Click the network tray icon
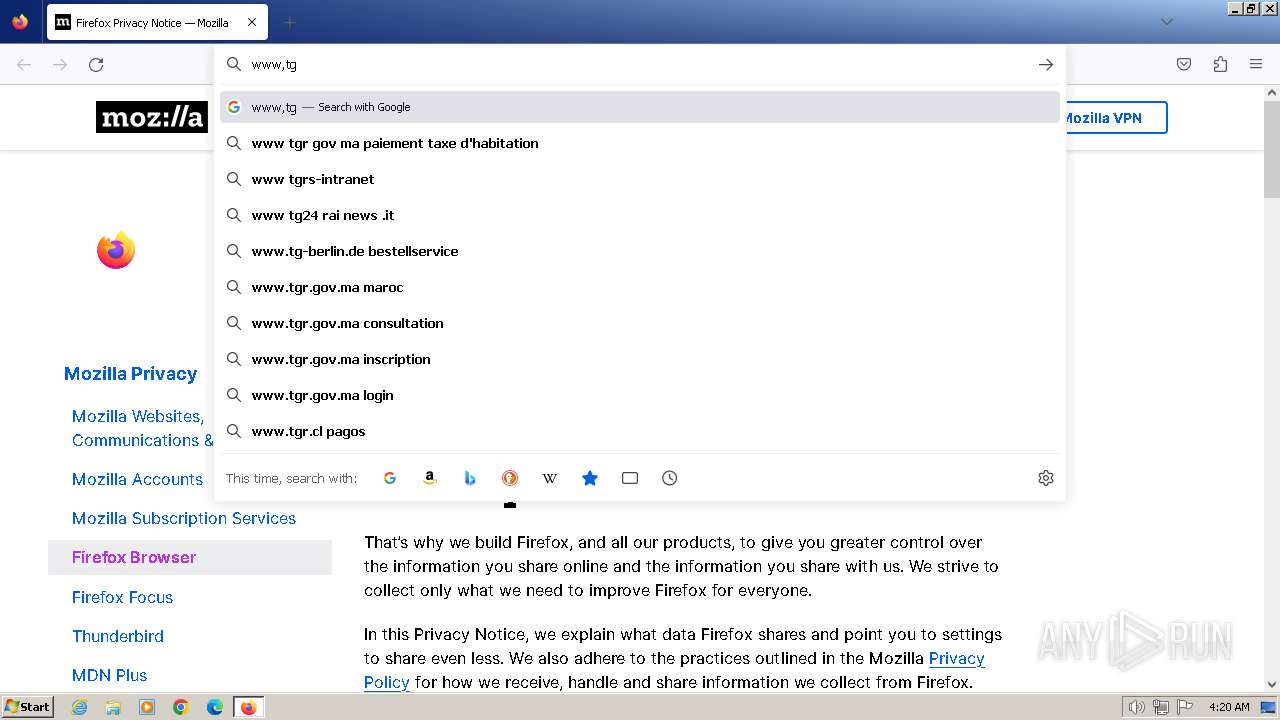The image size is (1280, 720). (1161, 707)
